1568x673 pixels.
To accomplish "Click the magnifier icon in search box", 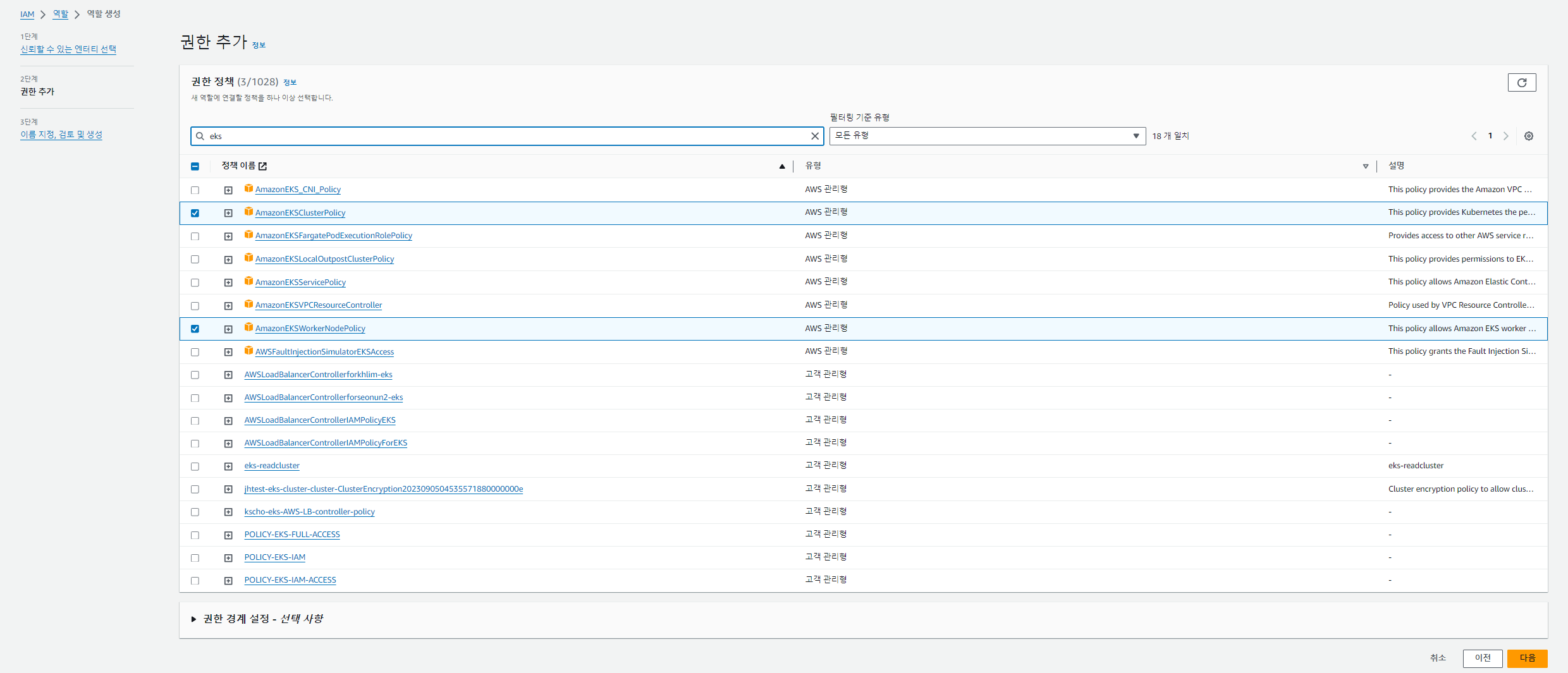I will point(200,136).
